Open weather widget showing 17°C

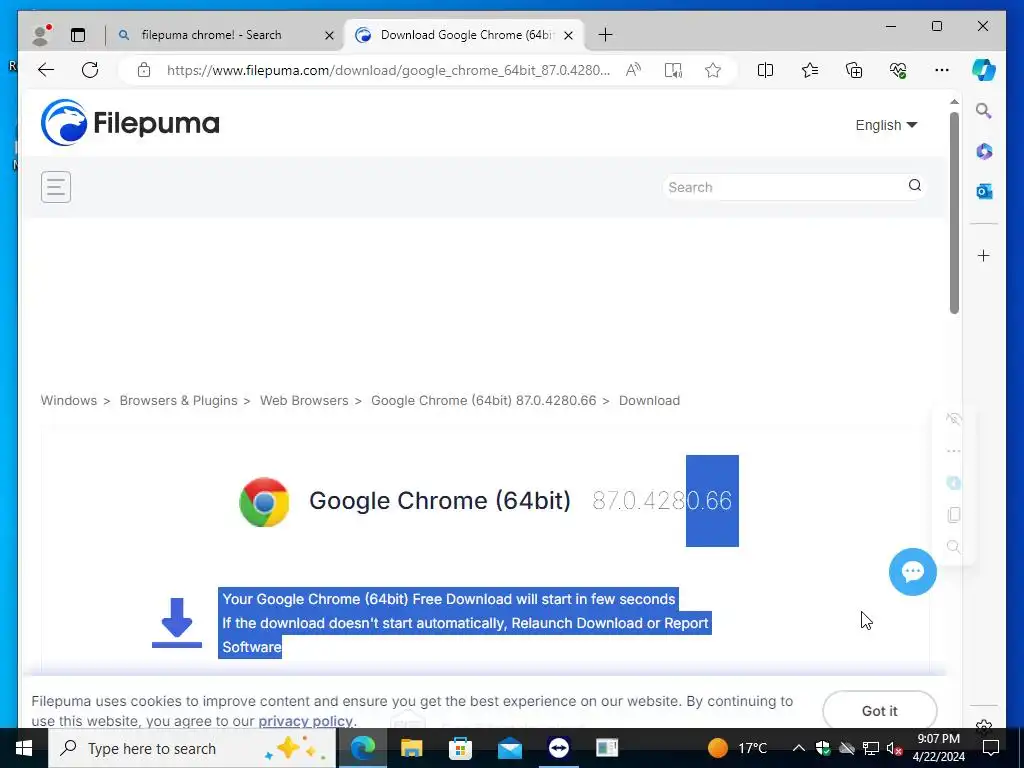coord(737,748)
